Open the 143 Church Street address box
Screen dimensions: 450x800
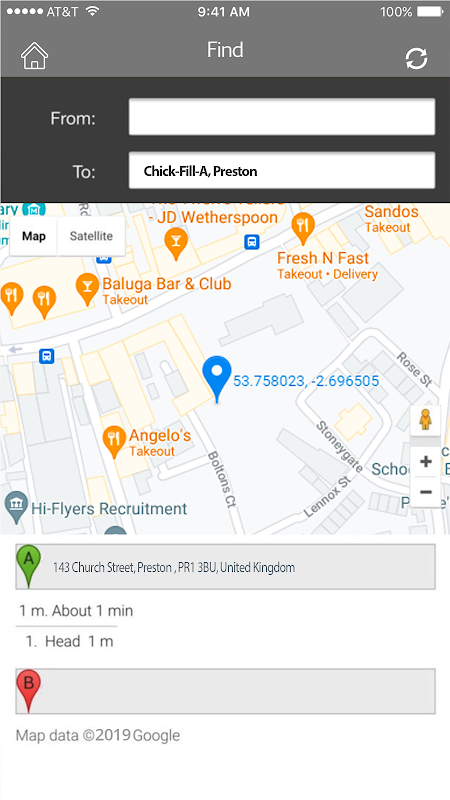226,566
